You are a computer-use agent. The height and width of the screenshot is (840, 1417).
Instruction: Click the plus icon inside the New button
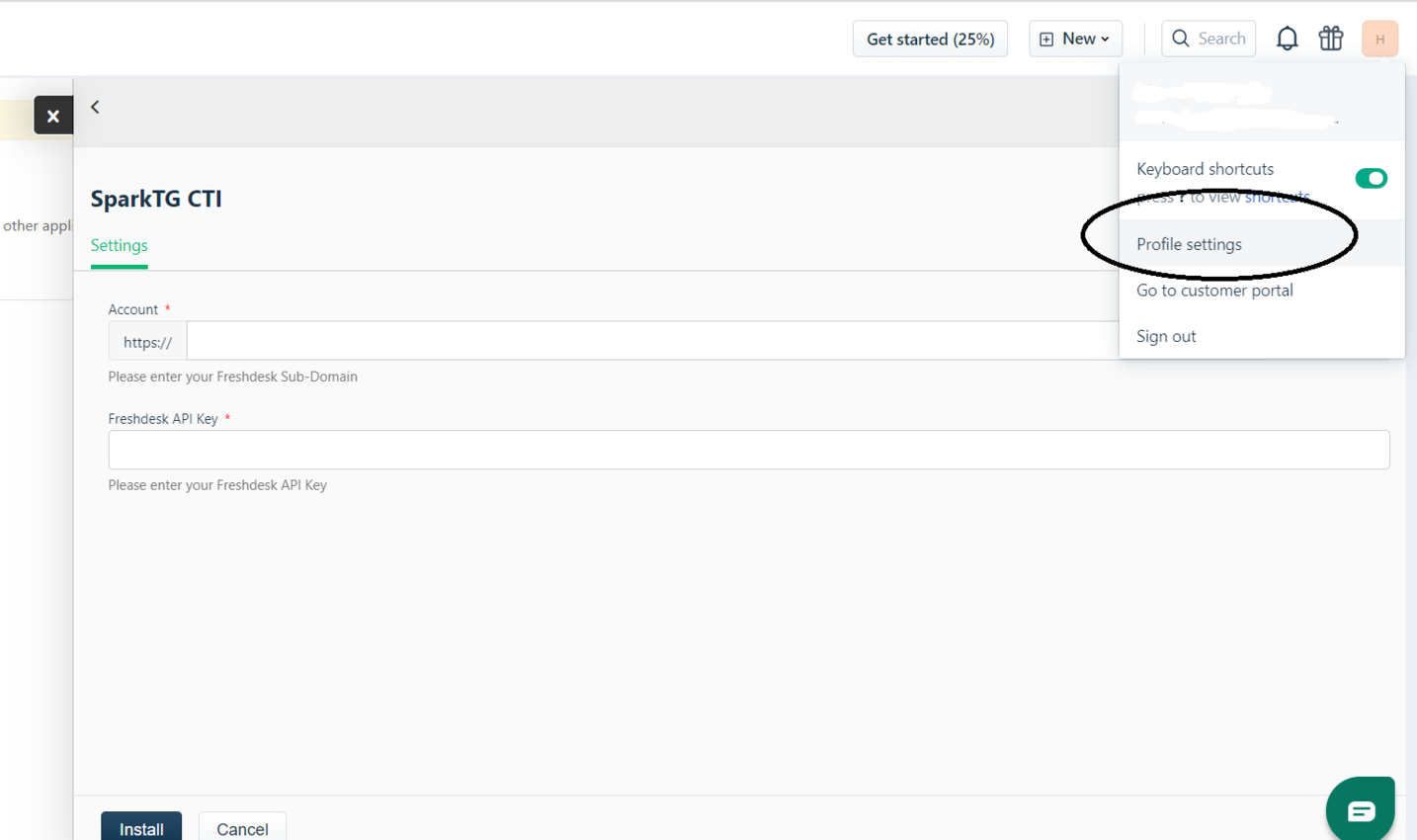click(1045, 38)
